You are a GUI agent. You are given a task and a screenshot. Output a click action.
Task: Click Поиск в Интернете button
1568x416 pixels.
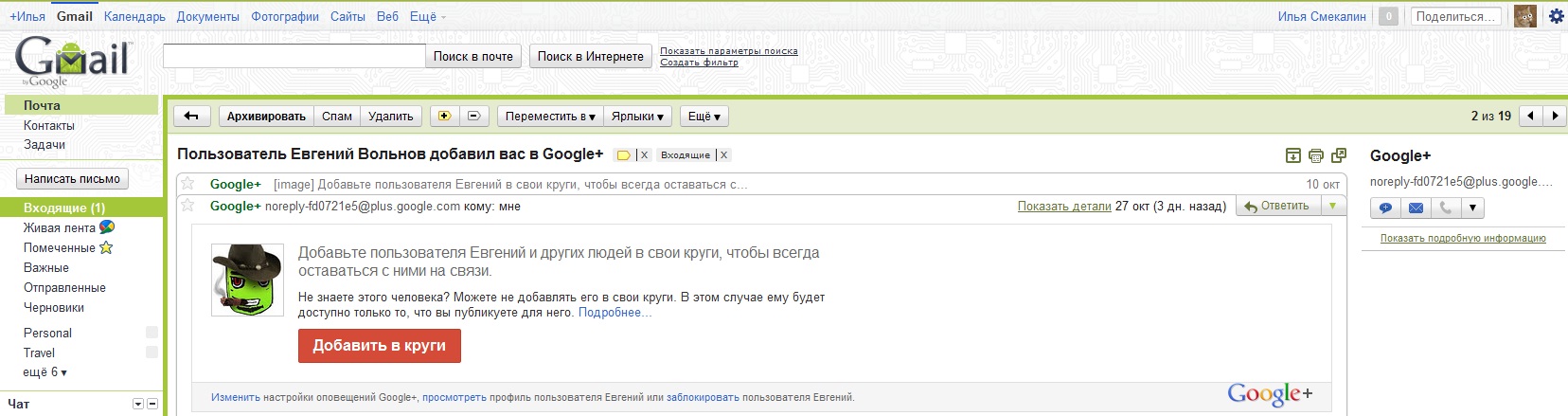(x=591, y=56)
